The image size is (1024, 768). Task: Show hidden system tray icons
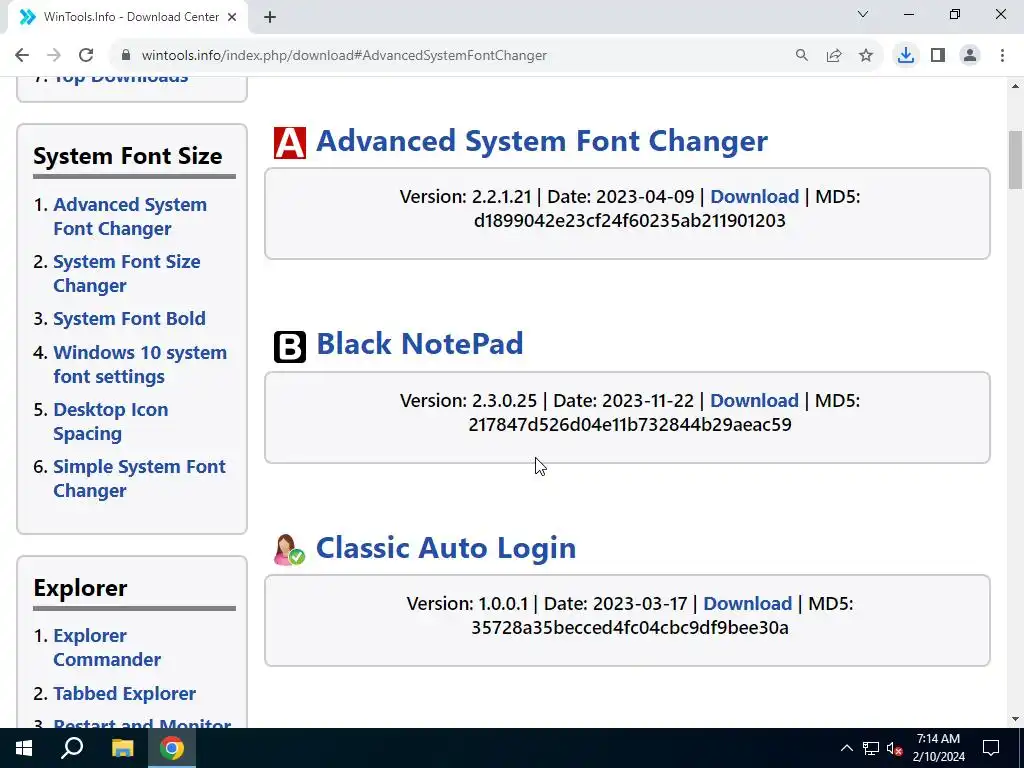click(846, 748)
